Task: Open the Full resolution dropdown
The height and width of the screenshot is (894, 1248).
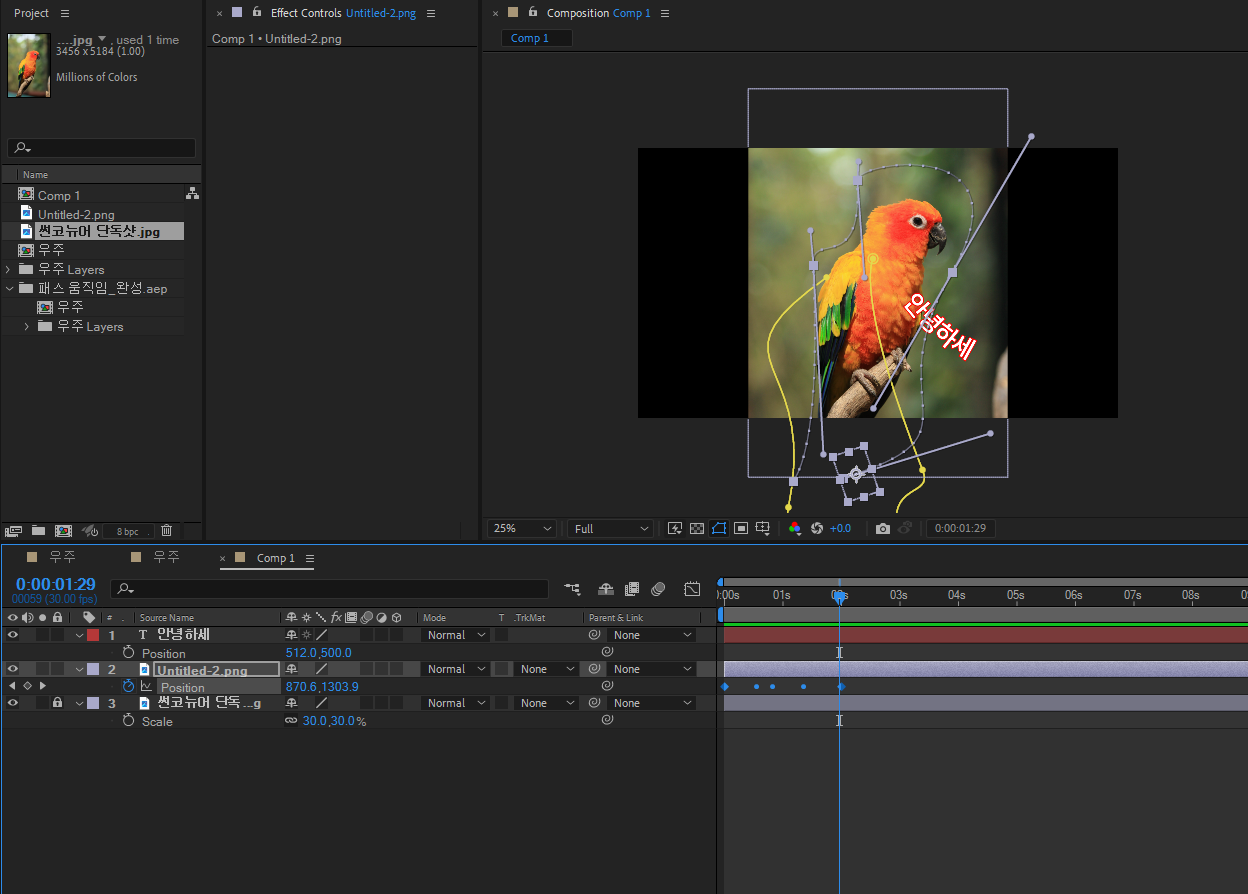Action: (x=610, y=529)
